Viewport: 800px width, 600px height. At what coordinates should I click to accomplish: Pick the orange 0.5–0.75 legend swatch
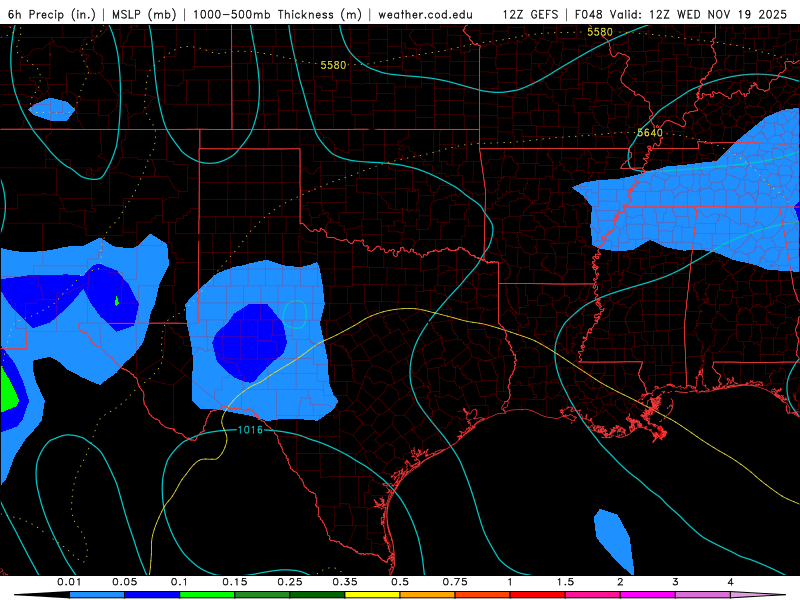tap(428, 595)
